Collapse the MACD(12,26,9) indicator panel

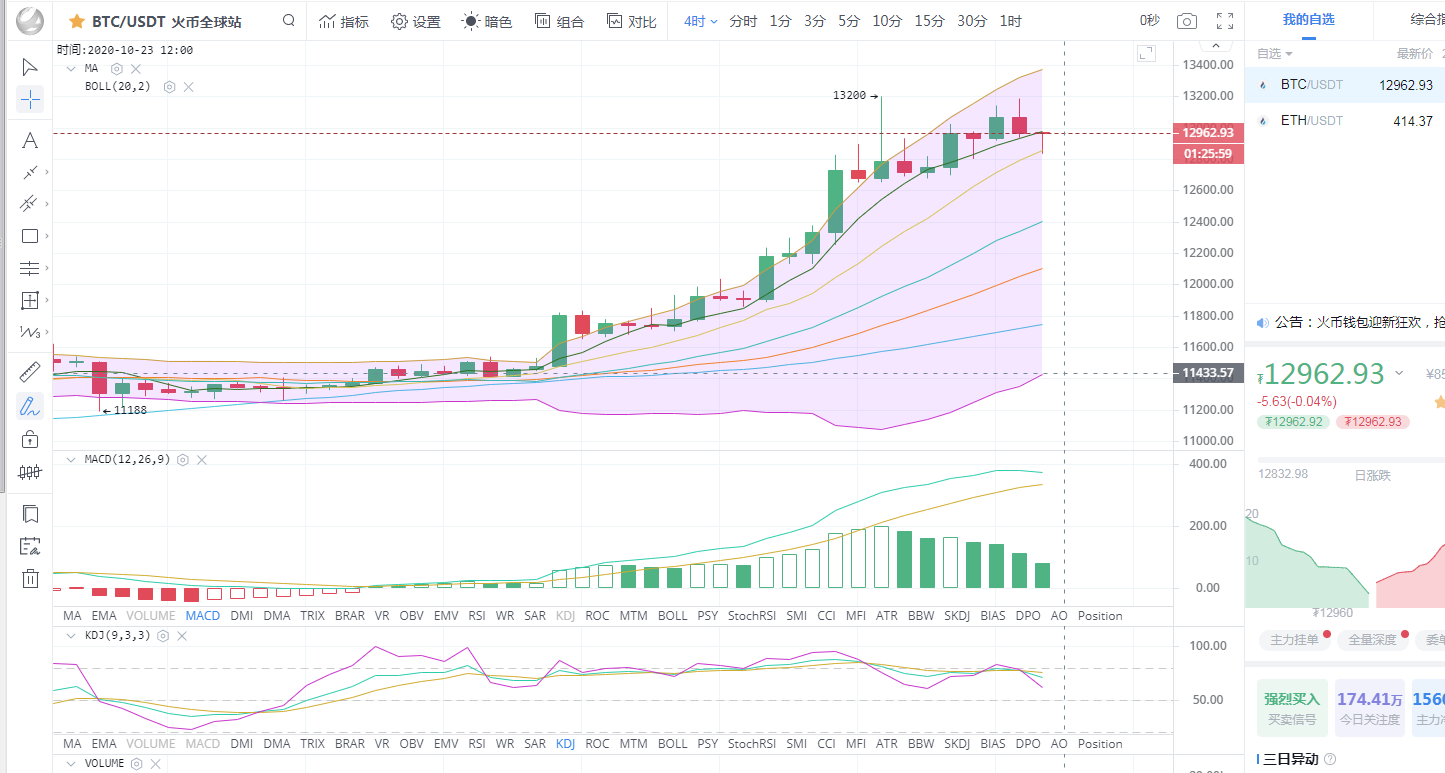(x=70, y=460)
